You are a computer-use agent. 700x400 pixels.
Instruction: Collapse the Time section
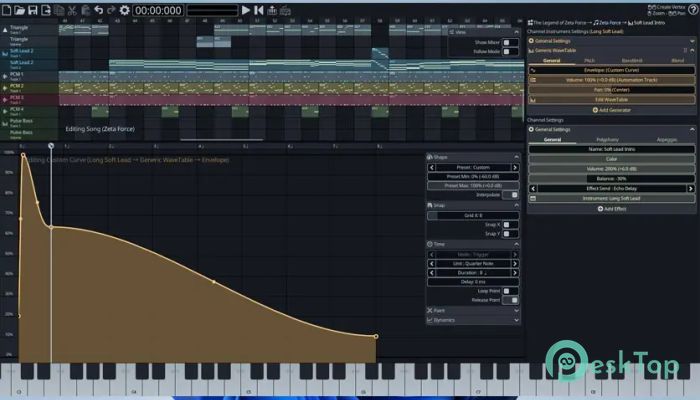[517, 244]
